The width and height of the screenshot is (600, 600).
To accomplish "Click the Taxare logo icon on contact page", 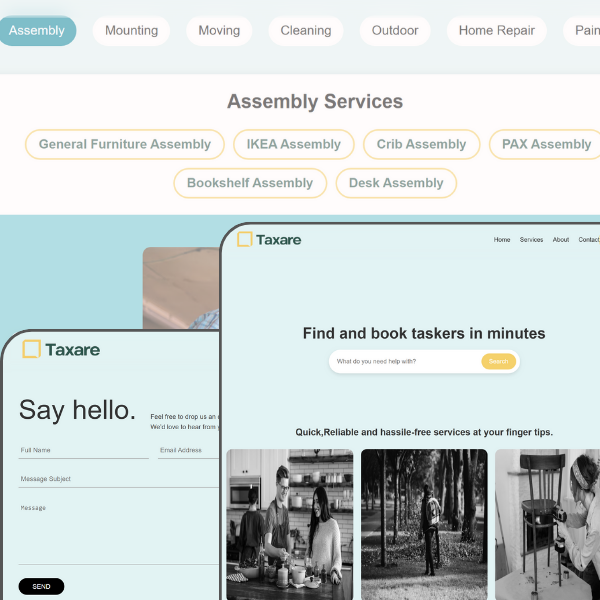I will [x=31, y=349].
